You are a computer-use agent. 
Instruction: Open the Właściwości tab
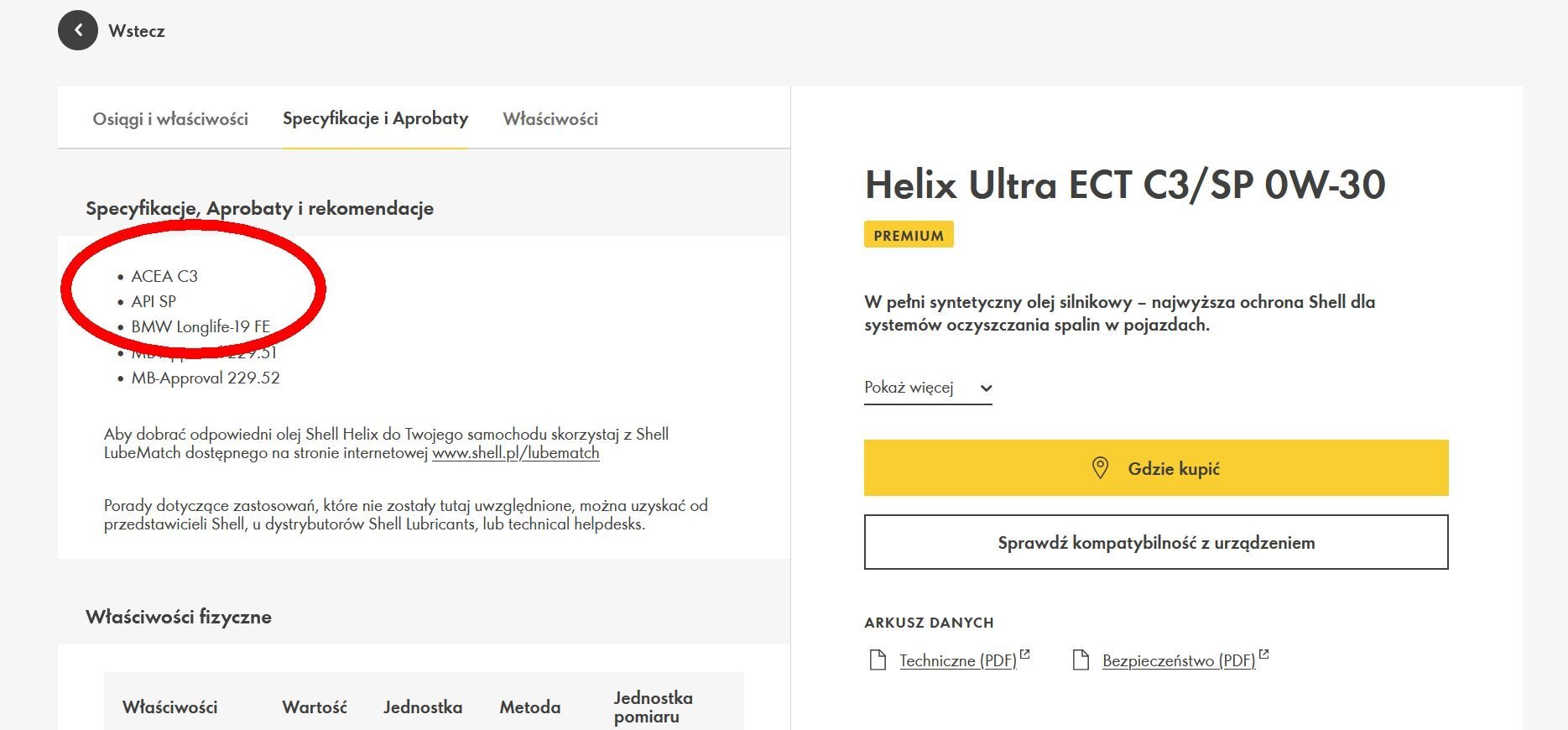coord(550,119)
